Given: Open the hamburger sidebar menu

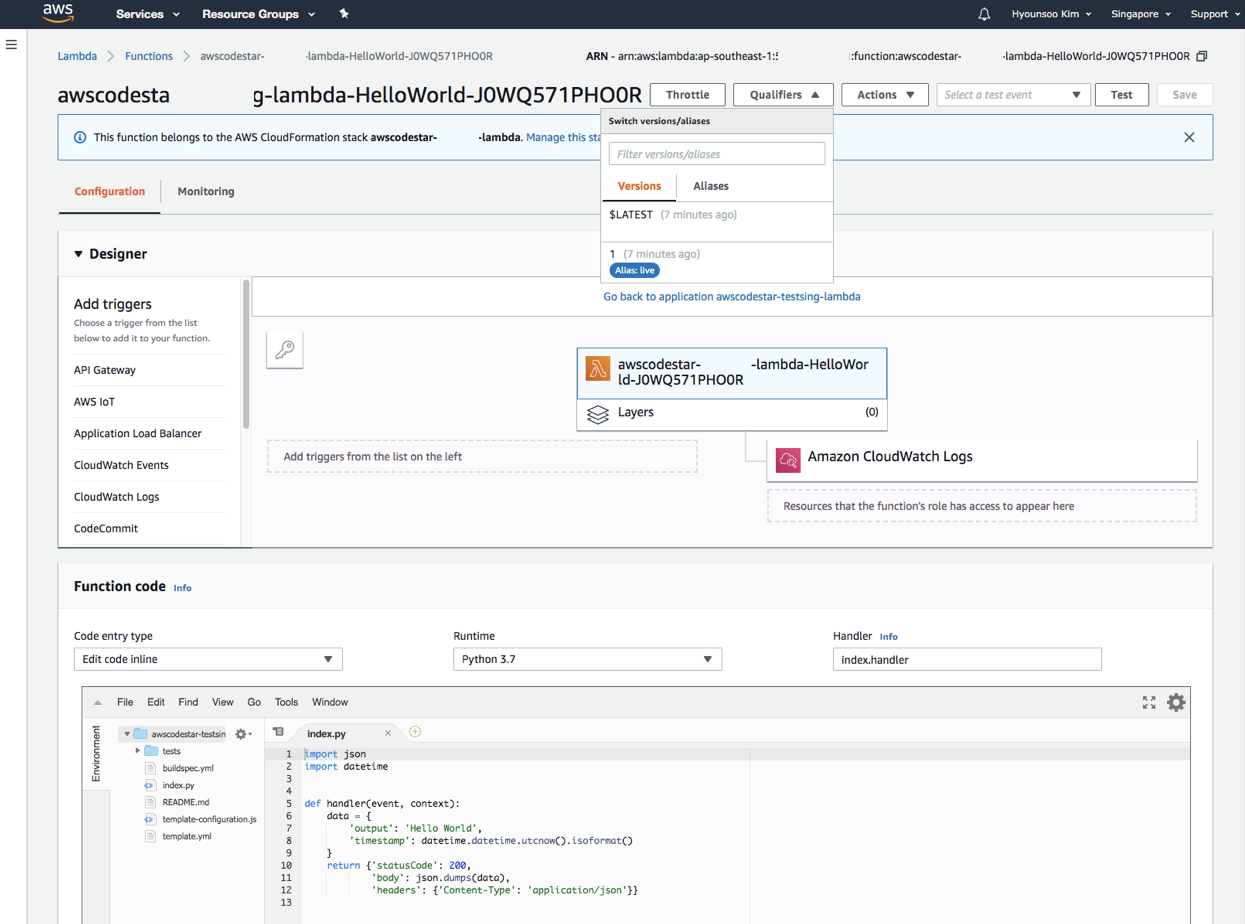Looking at the screenshot, I should click(x=11, y=44).
